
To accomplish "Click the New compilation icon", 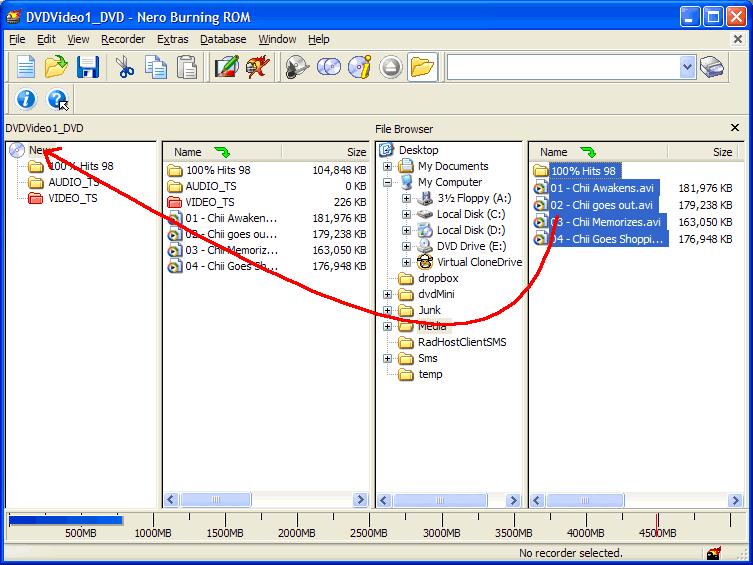I will (x=25, y=67).
